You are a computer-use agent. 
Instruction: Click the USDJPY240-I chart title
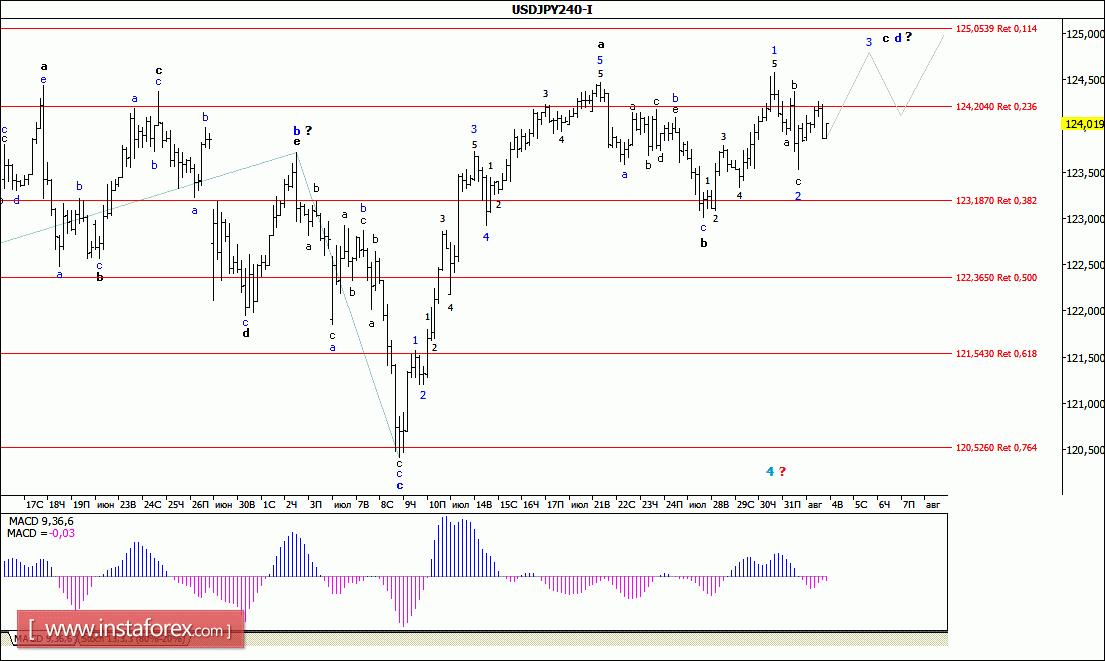pos(552,9)
